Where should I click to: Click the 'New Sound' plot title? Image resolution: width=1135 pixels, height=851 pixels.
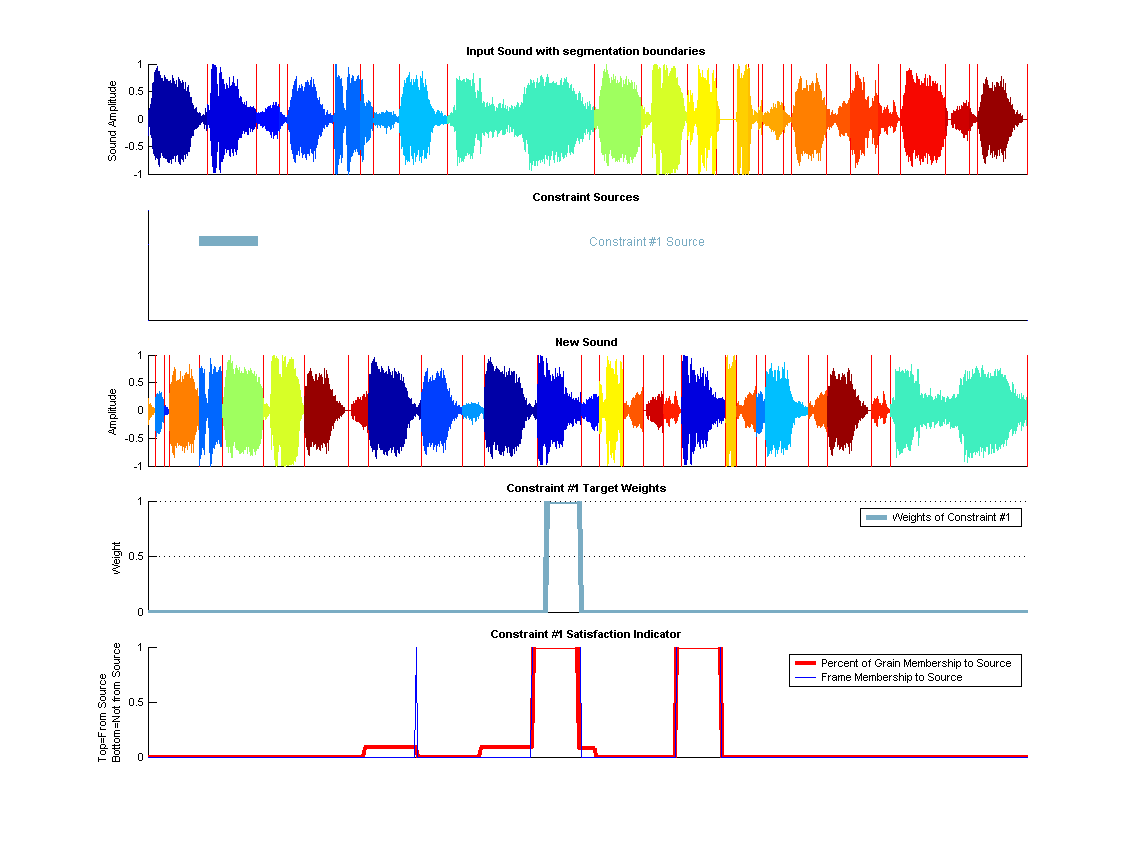(586, 342)
